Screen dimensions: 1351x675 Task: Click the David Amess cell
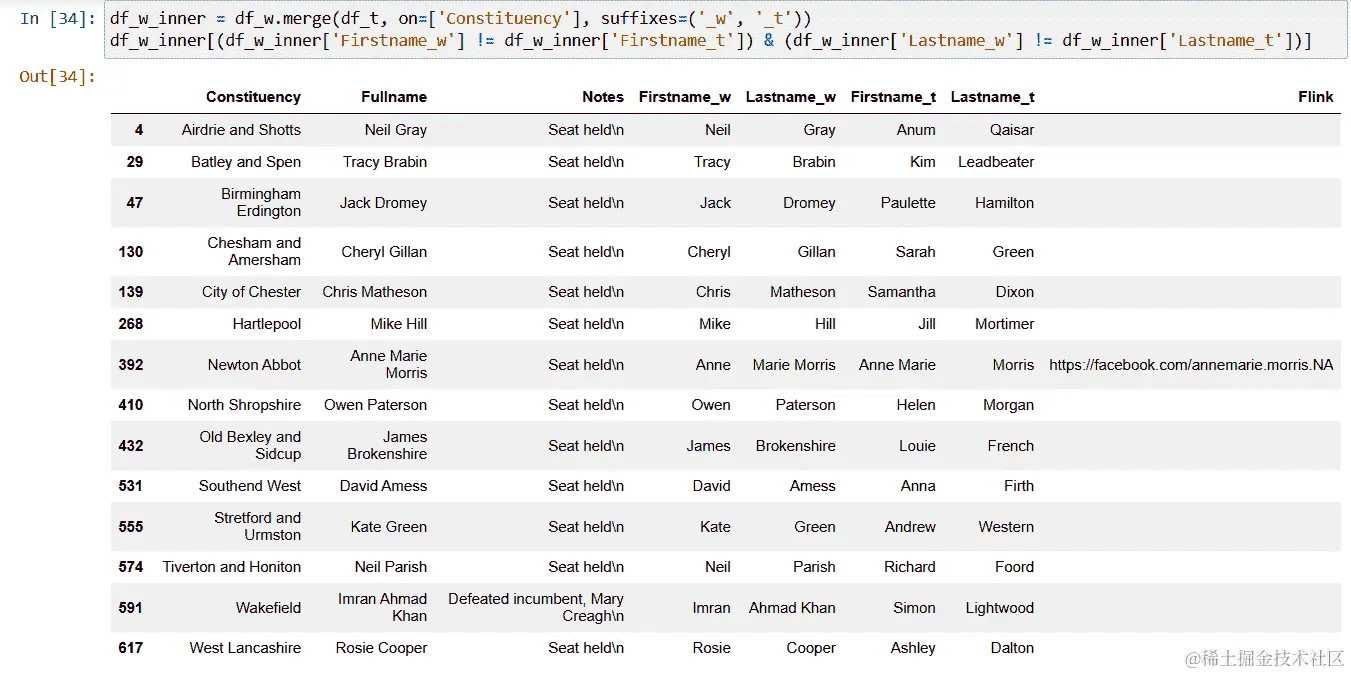(383, 486)
